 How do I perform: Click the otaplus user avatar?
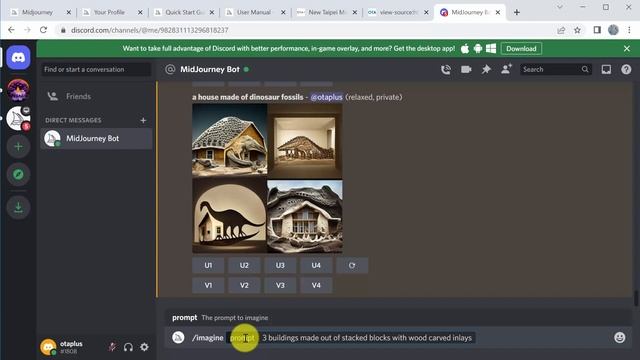pos(48,347)
